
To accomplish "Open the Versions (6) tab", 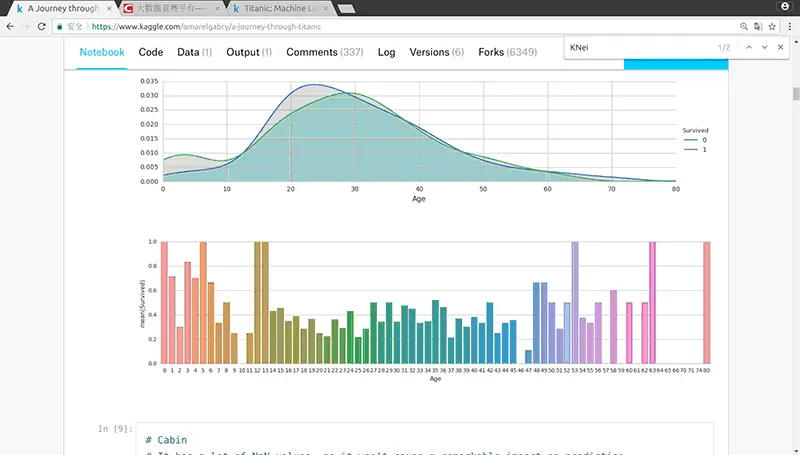I will (437, 52).
